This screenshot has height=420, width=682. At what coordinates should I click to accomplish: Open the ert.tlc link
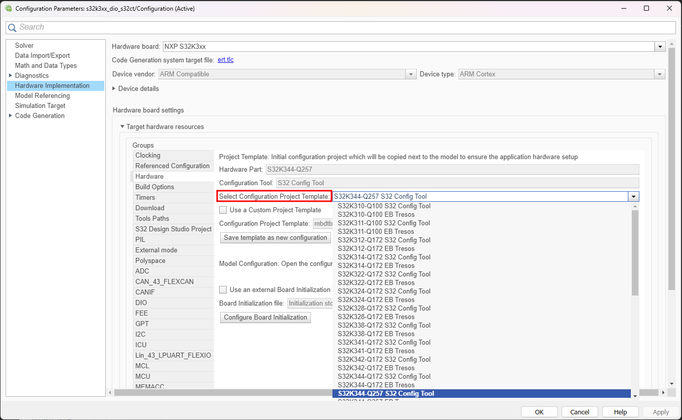(x=225, y=60)
